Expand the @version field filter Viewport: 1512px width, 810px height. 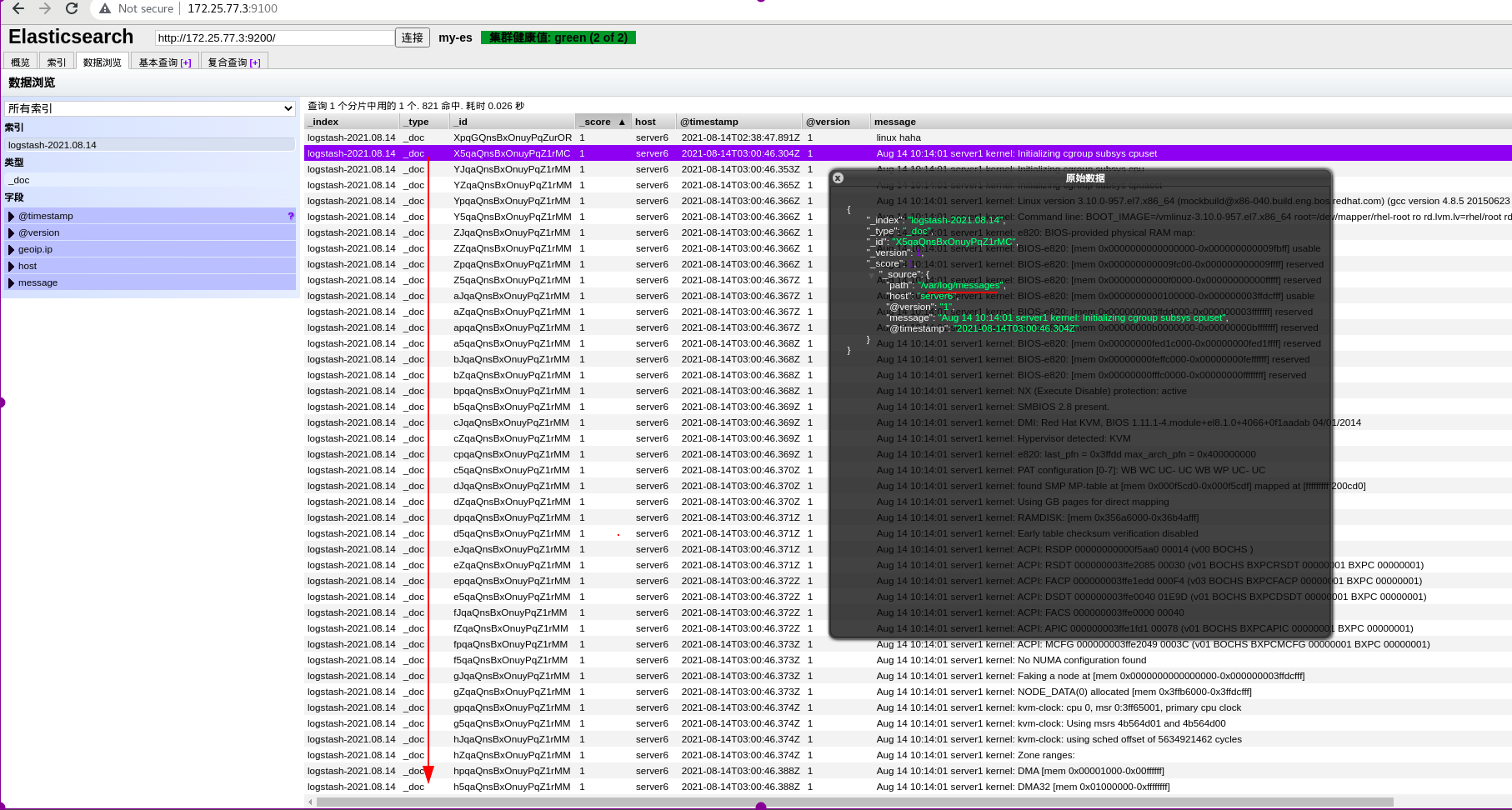[x=12, y=232]
